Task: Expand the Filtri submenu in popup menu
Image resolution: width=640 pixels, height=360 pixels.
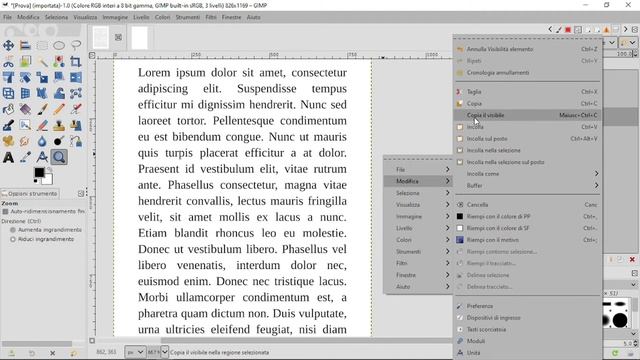Action: [x=418, y=263]
